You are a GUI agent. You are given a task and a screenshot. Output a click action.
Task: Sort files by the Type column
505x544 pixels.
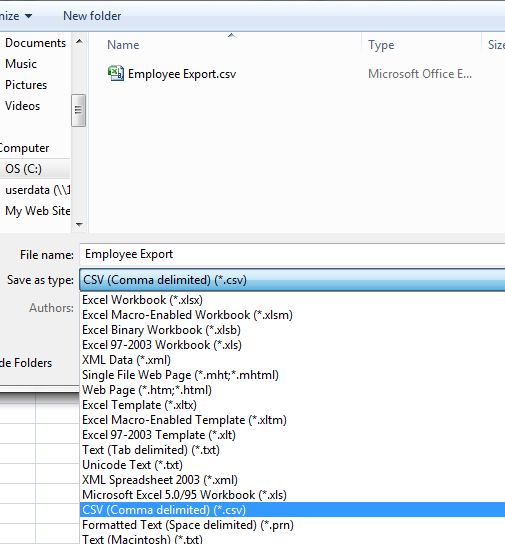pos(381,45)
